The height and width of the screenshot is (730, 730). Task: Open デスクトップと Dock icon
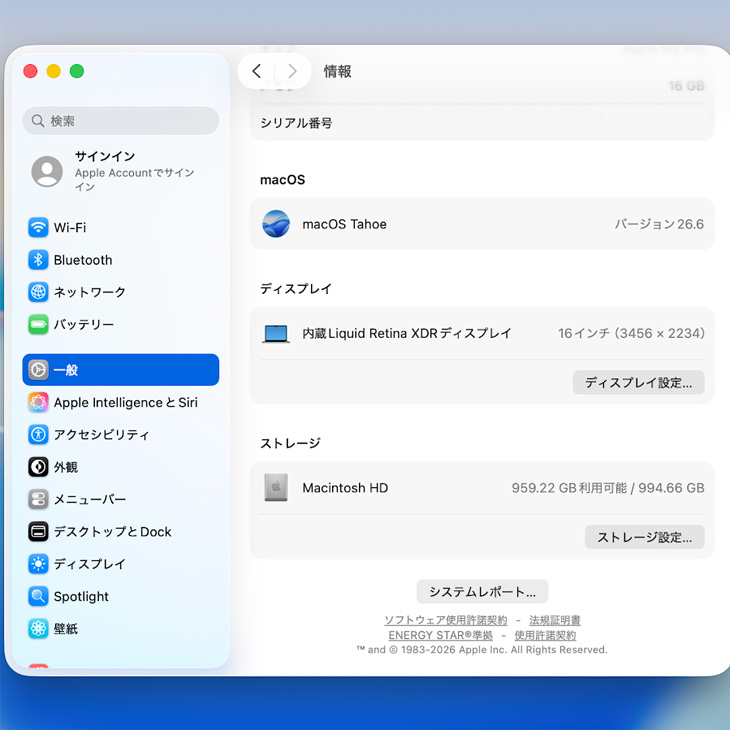coord(38,532)
